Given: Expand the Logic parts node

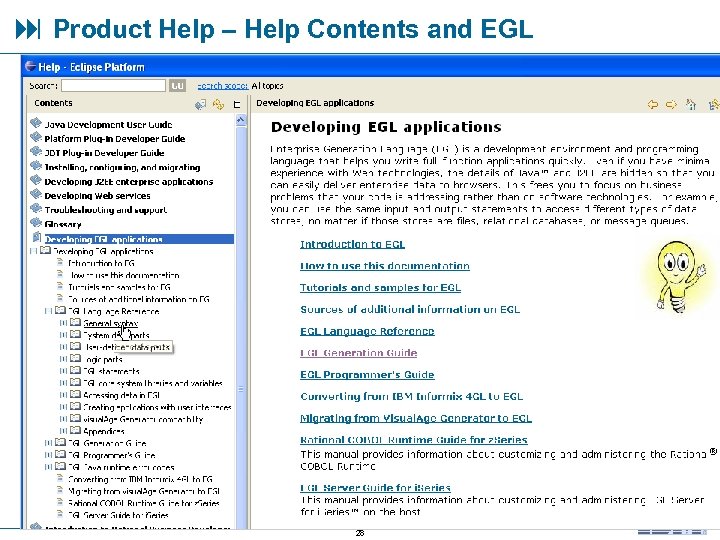Looking at the screenshot, I should [x=63, y=359].
